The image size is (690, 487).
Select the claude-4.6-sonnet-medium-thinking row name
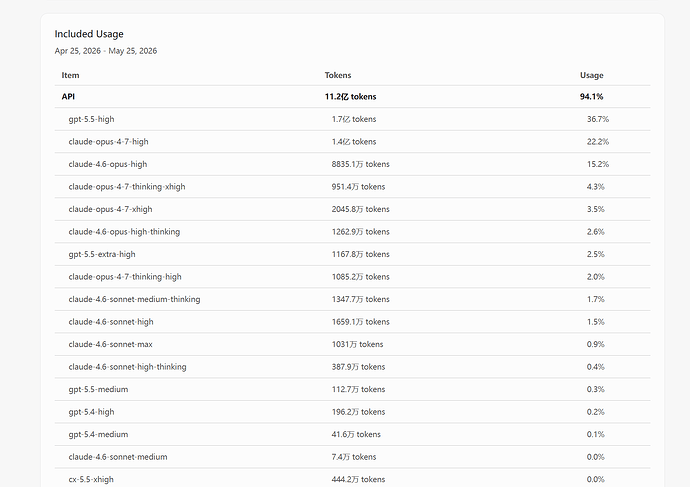click(134, 299)
